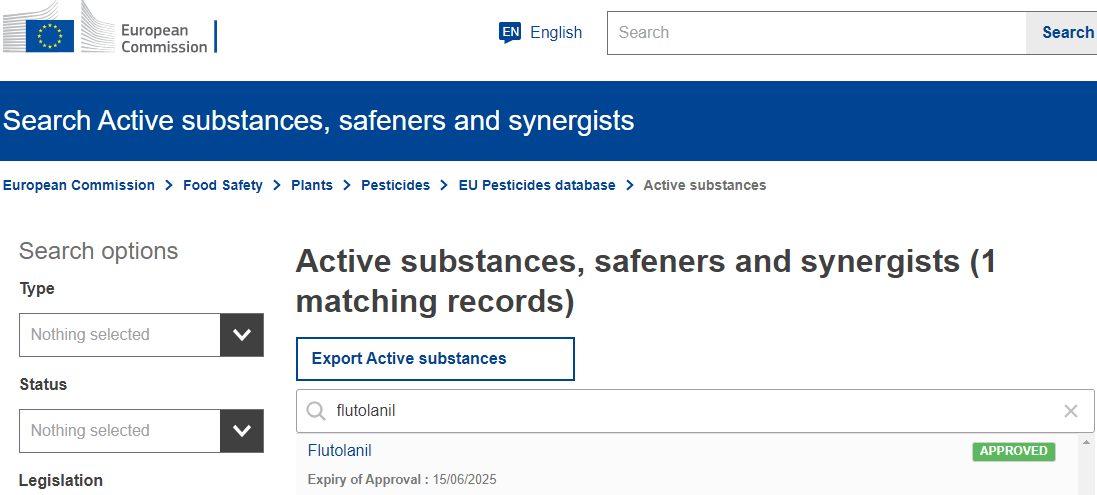Open the Type dropdown arrow
This screenshot has width=1097, height=495.
point(242,335)
